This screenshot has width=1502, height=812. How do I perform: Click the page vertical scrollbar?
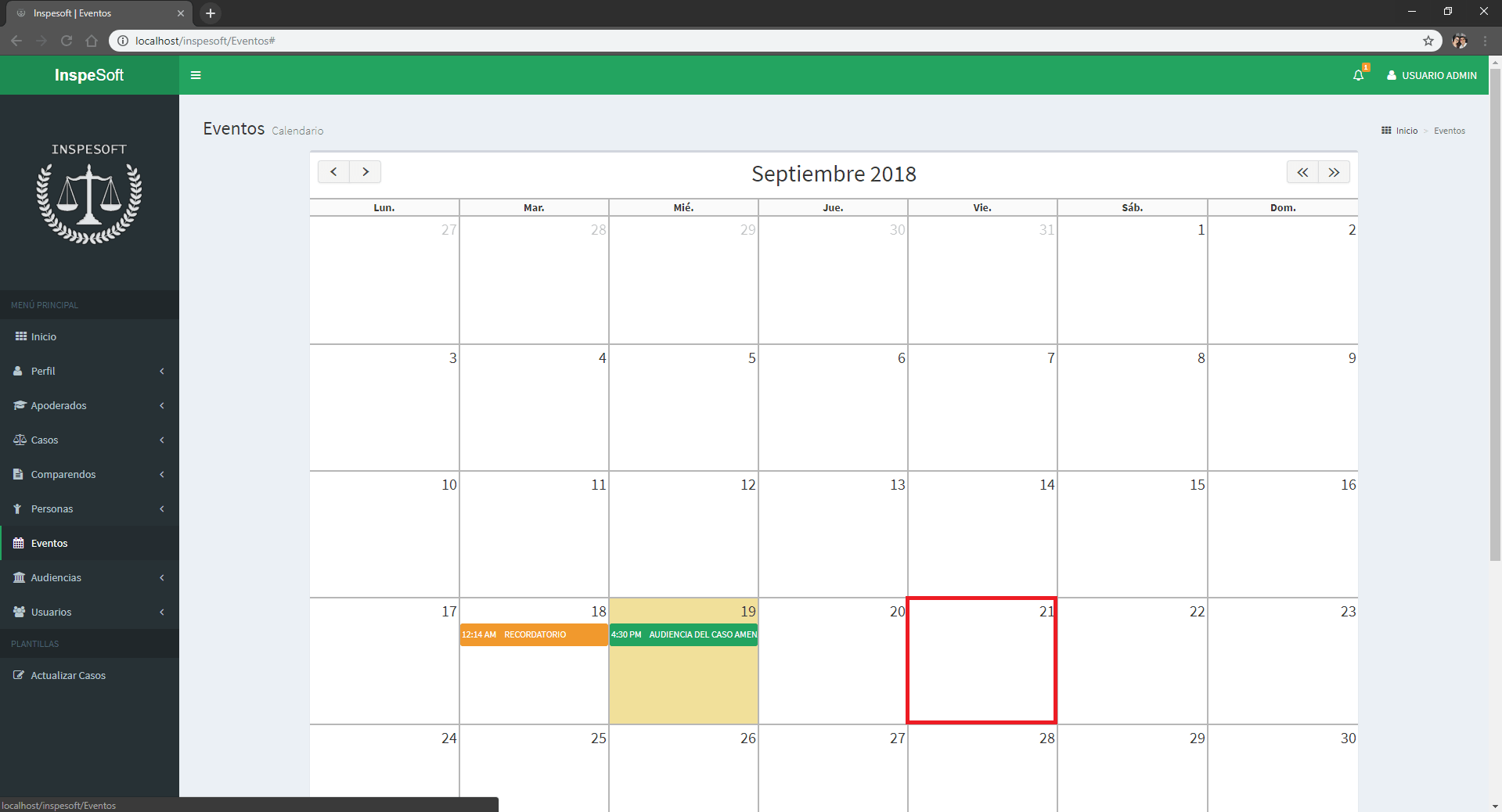pyautogui.click(x=1495, y=314)
